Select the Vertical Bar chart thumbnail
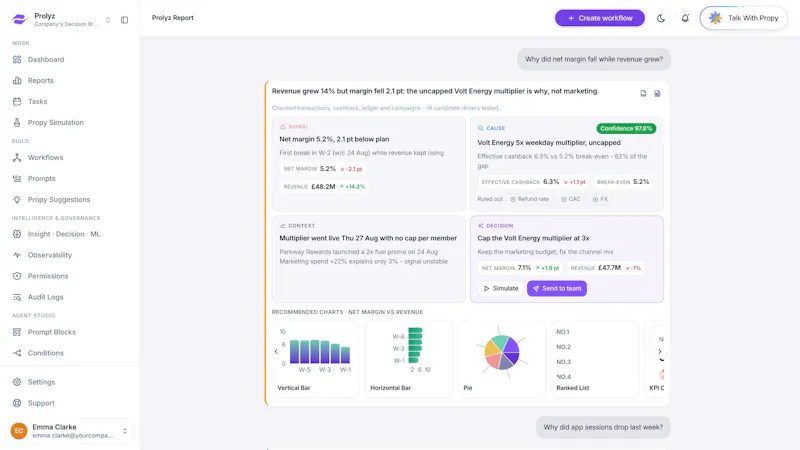Image resolution: width=800 pixels, height=450 pixels. tap(315, 359)
